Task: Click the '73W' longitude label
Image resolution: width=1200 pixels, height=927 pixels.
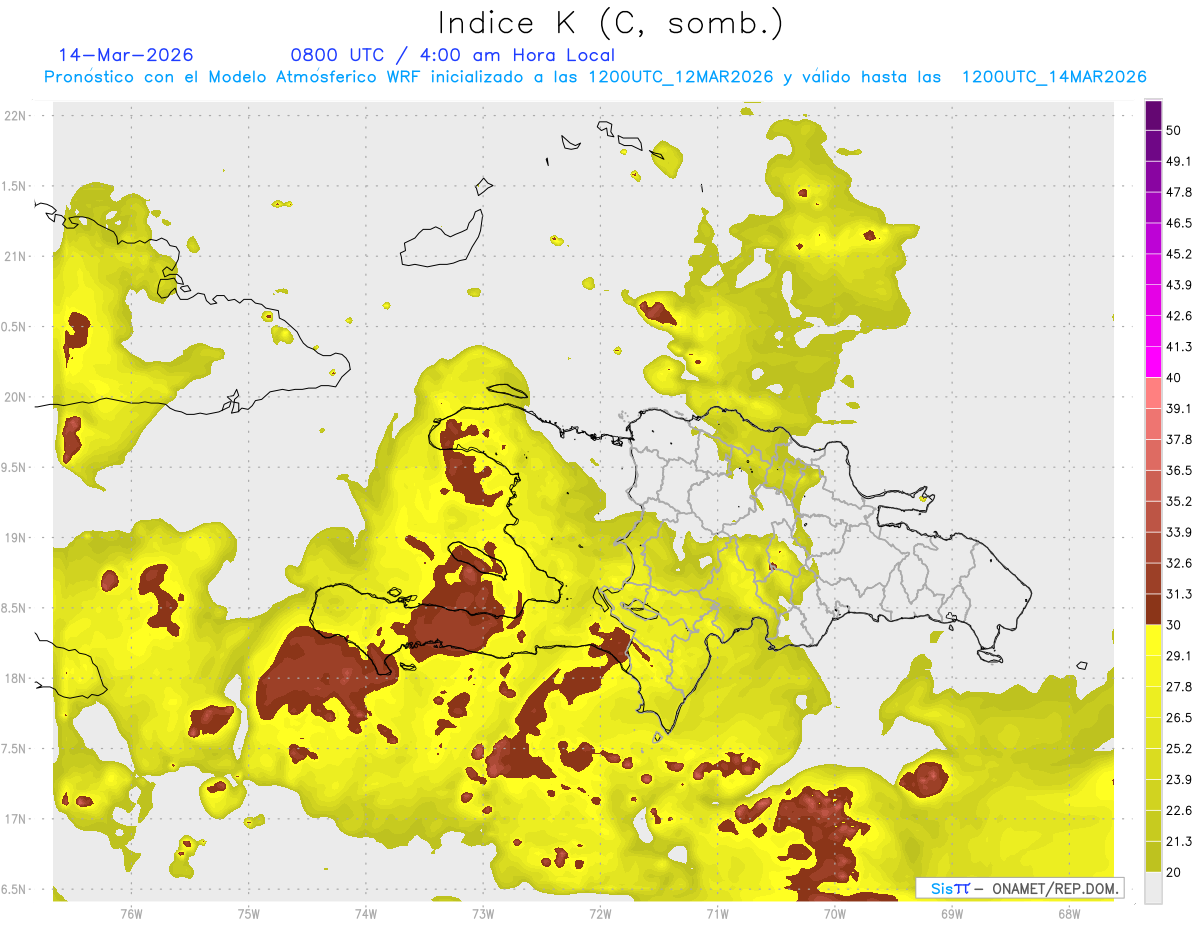Action: point(483,913)
